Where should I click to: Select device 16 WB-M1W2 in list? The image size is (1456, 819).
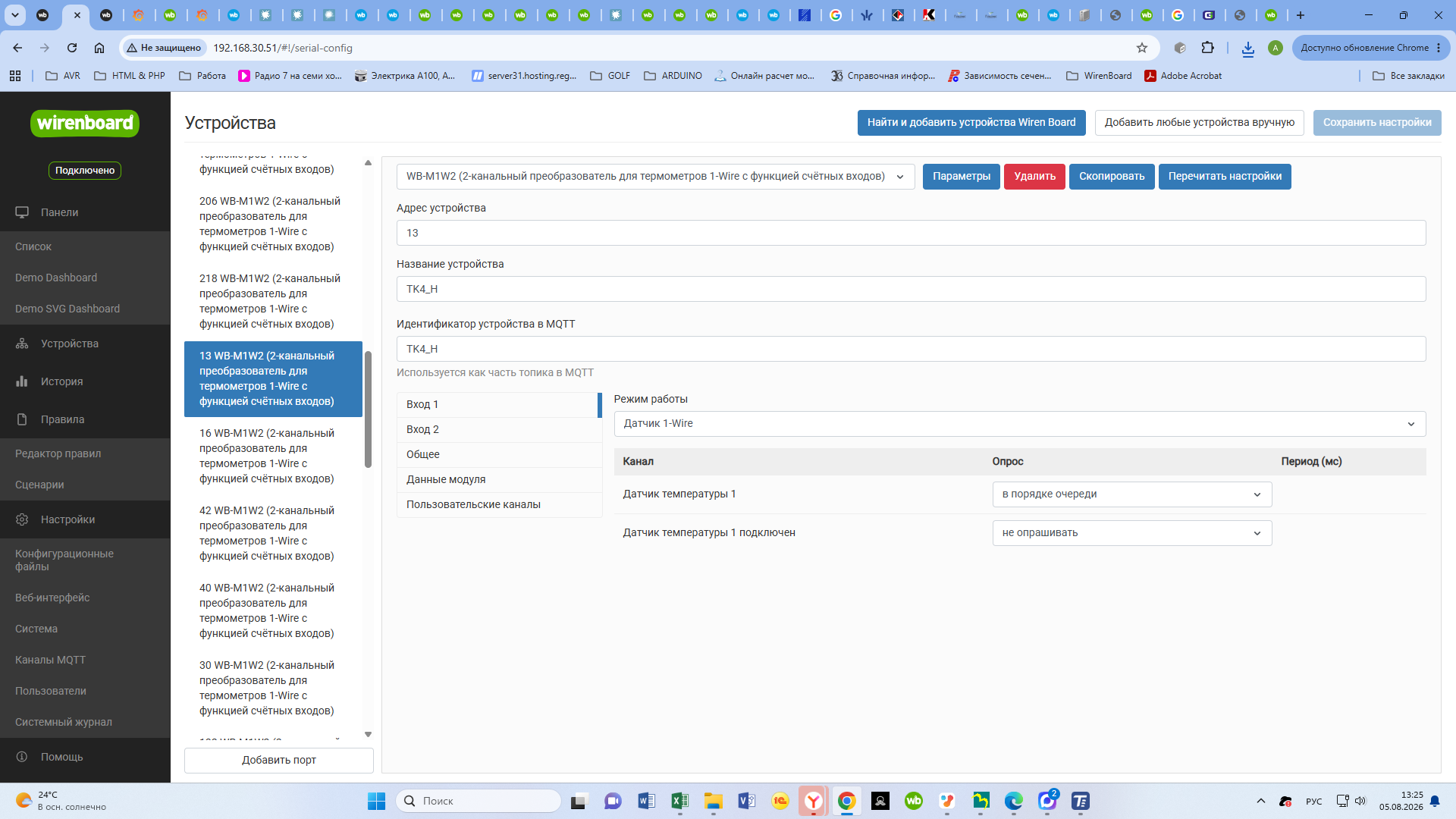pyautogui.click(x=273, y=457)
